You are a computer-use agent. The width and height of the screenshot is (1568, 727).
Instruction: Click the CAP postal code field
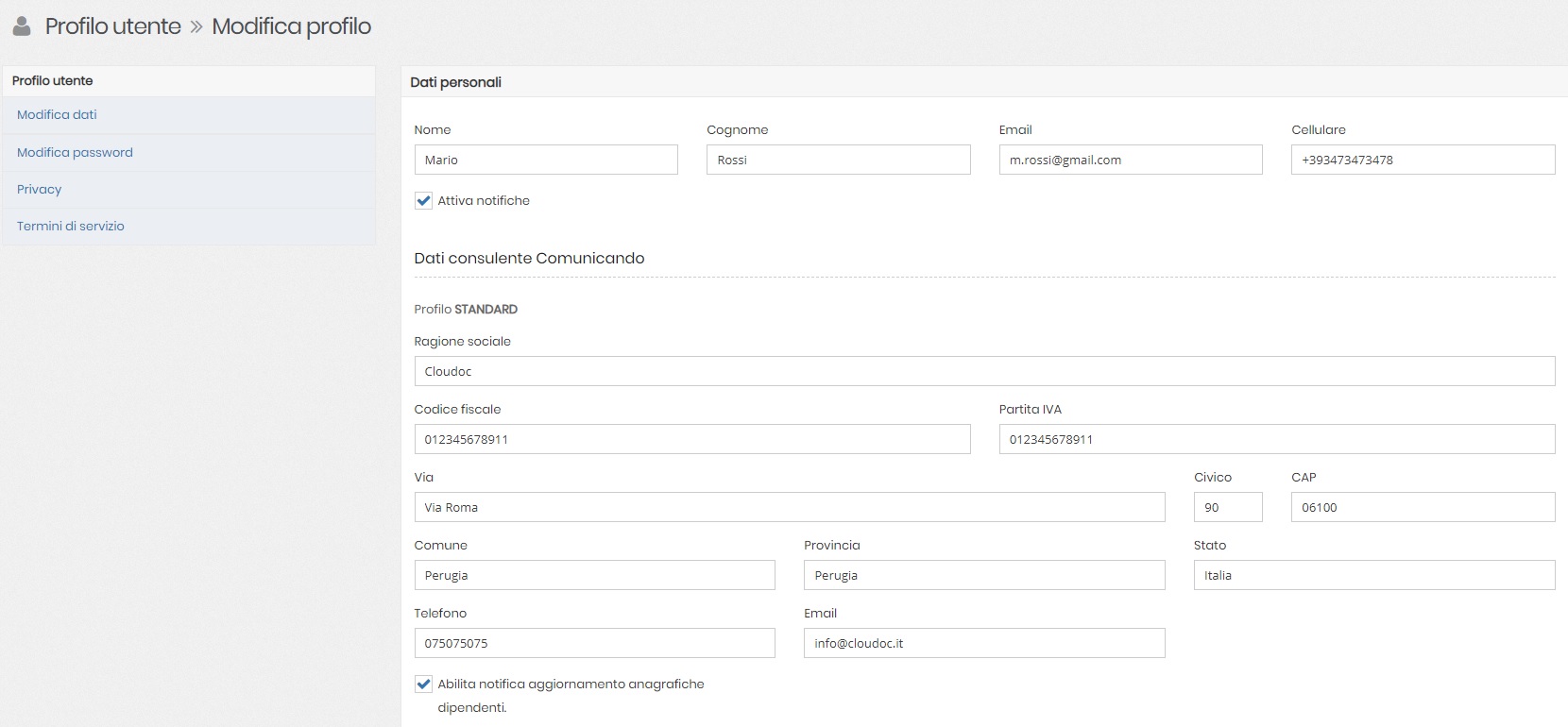coord(1423,507)
